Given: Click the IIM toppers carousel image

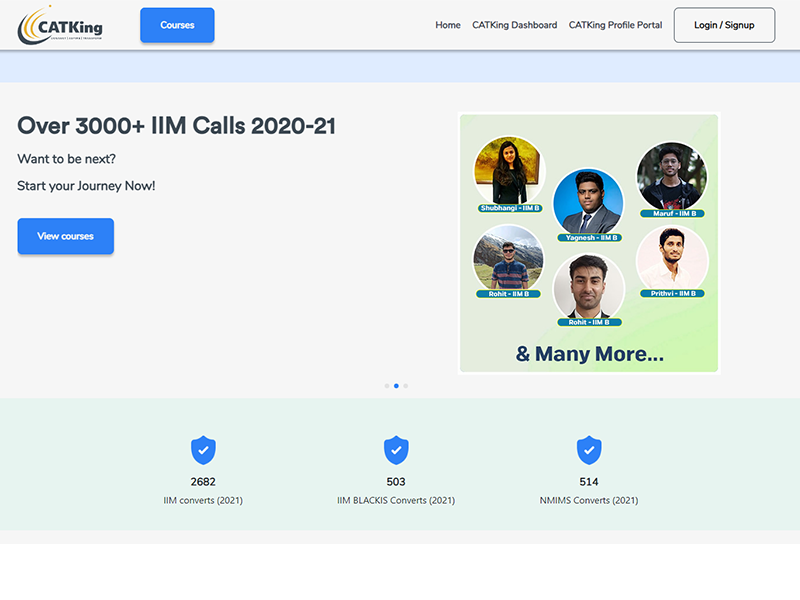Looking at the screenshot, I should (x=589, y=243).
